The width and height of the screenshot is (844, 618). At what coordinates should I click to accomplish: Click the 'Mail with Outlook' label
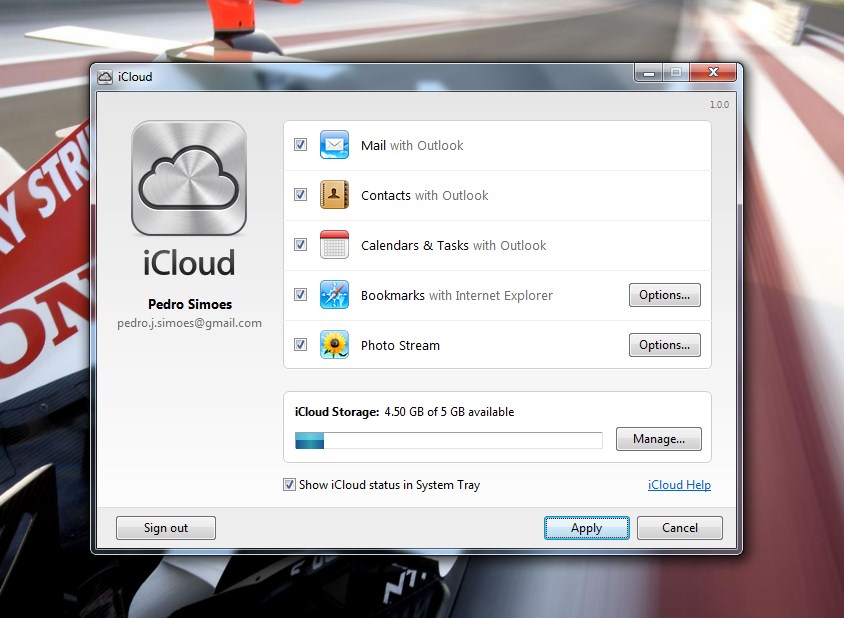(x=412, y=145)
